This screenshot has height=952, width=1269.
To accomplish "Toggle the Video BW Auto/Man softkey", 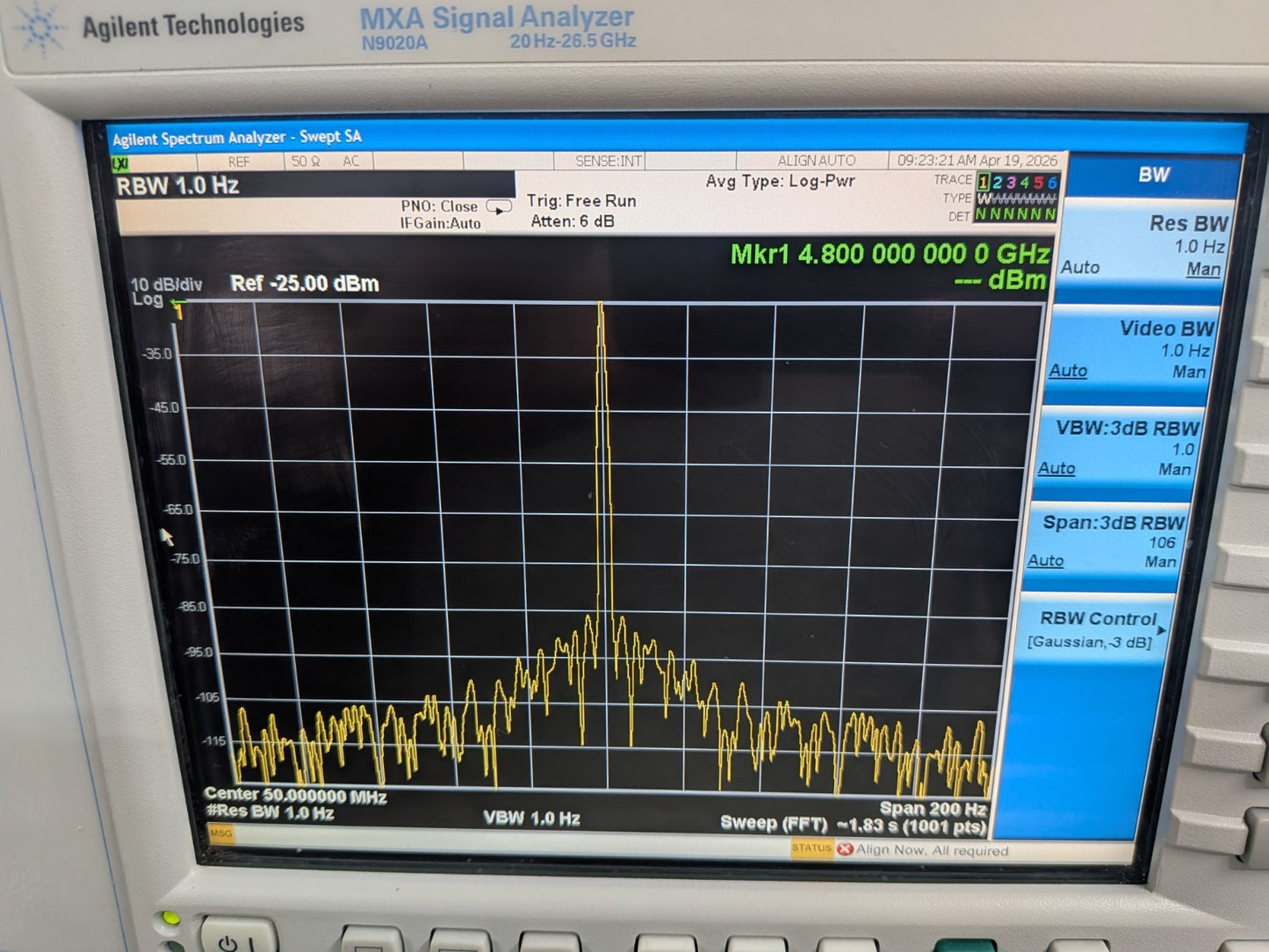I will tap(1132, 349).
